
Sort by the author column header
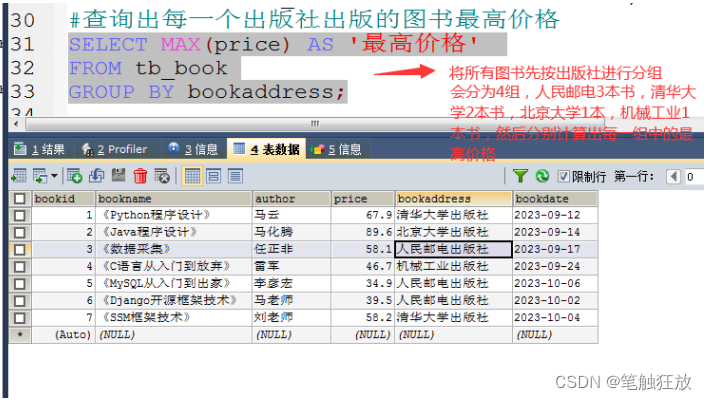tap(291, 198)
